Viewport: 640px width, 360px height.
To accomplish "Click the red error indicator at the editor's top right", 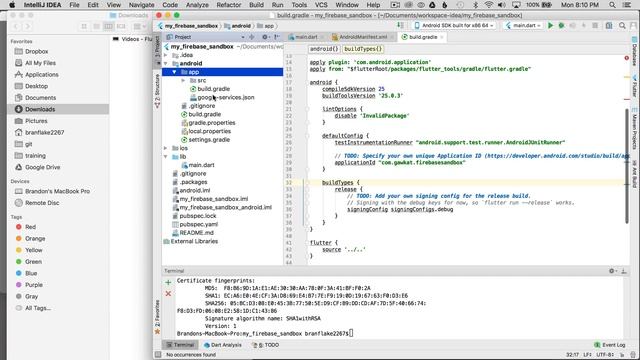I will tap(627, 58).
